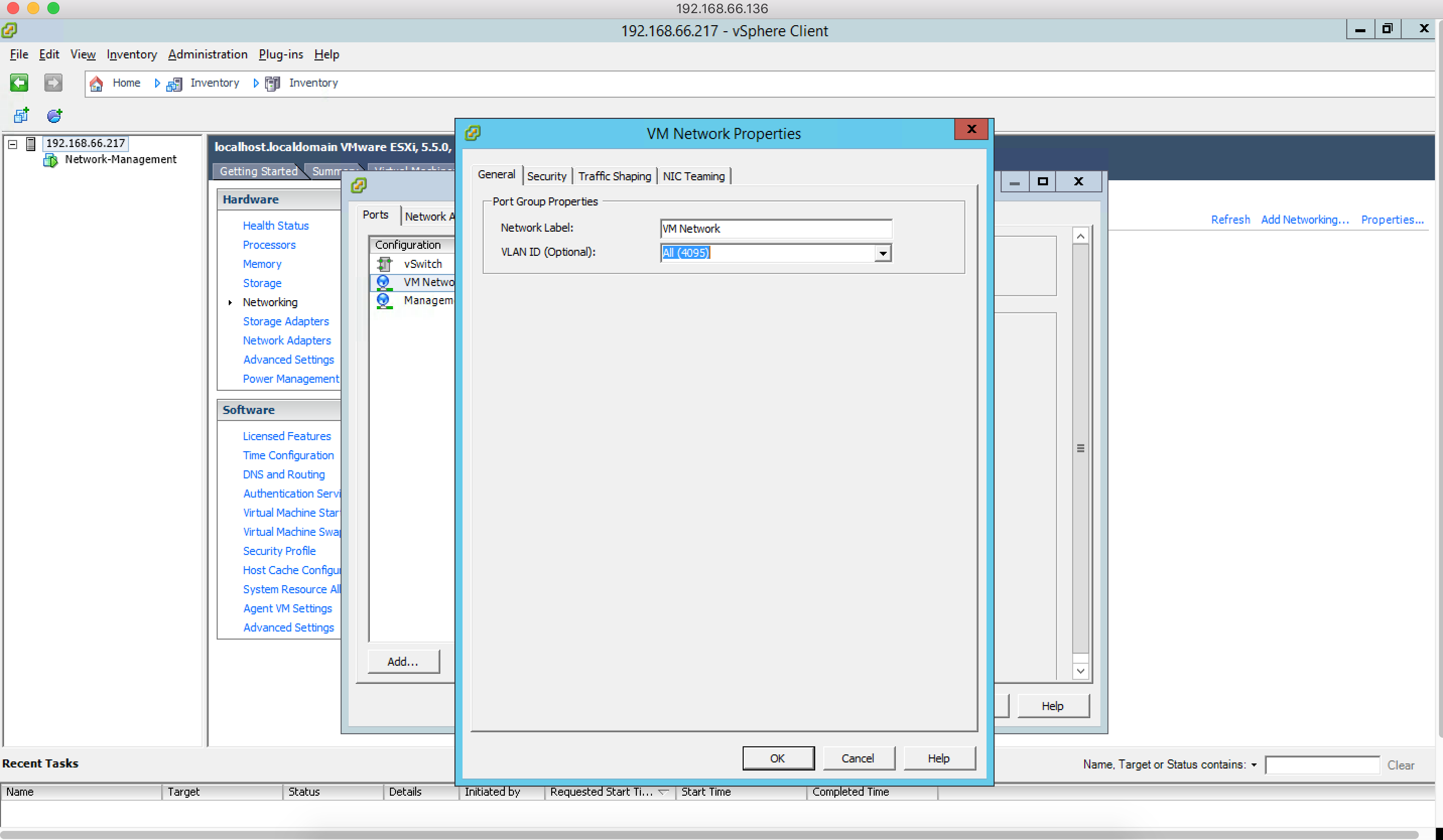This screenshot has height=840, width=1443.
Task: Click the VM Network port group icon
Action: 383,282
